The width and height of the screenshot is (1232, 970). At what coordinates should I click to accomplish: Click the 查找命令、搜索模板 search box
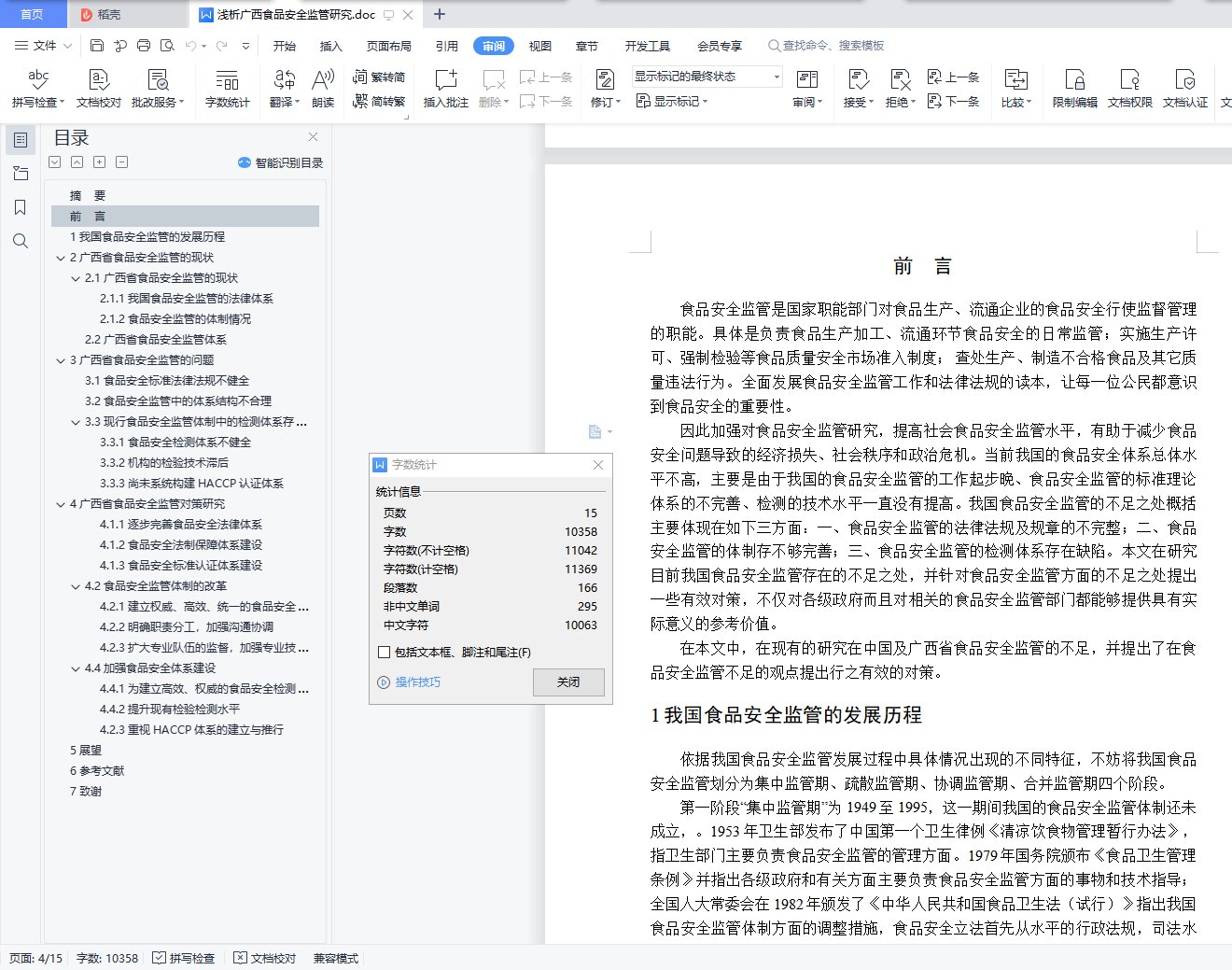click(x=826, y=46)
